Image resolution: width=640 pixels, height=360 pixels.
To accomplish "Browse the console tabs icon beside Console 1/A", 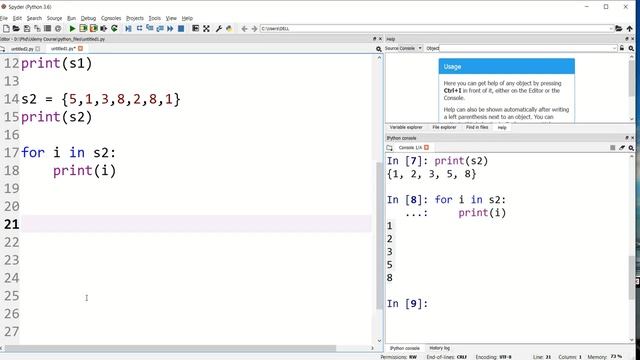I will pyautogui.click(x=389, y=148).
